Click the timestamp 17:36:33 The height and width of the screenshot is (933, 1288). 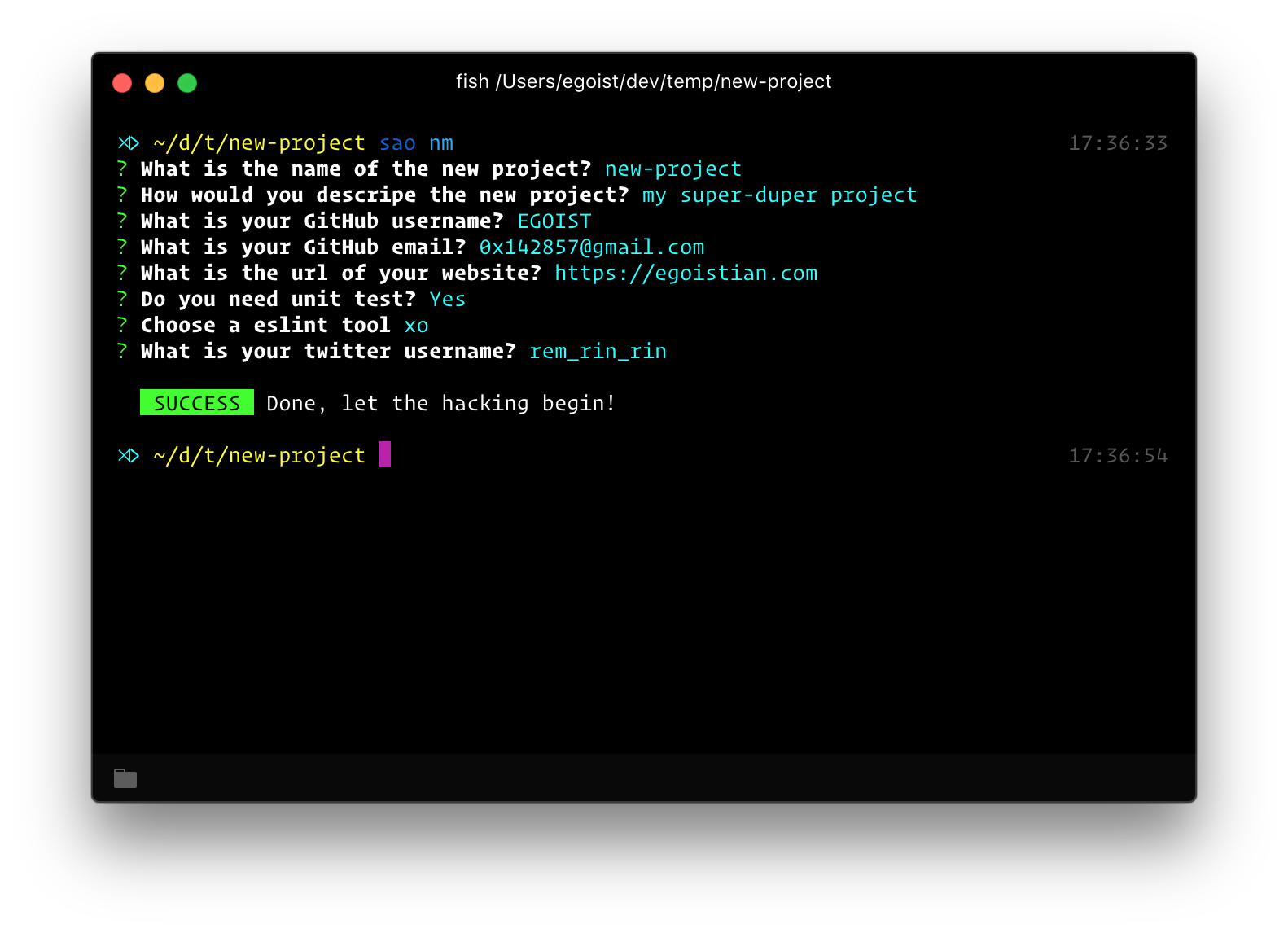click(1118, 143)
